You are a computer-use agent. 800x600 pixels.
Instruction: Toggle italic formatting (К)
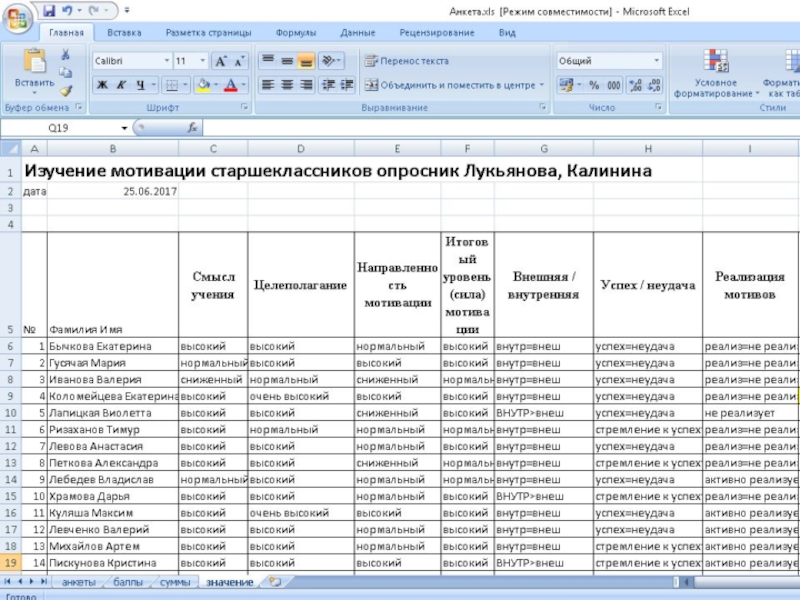[122, 85]
